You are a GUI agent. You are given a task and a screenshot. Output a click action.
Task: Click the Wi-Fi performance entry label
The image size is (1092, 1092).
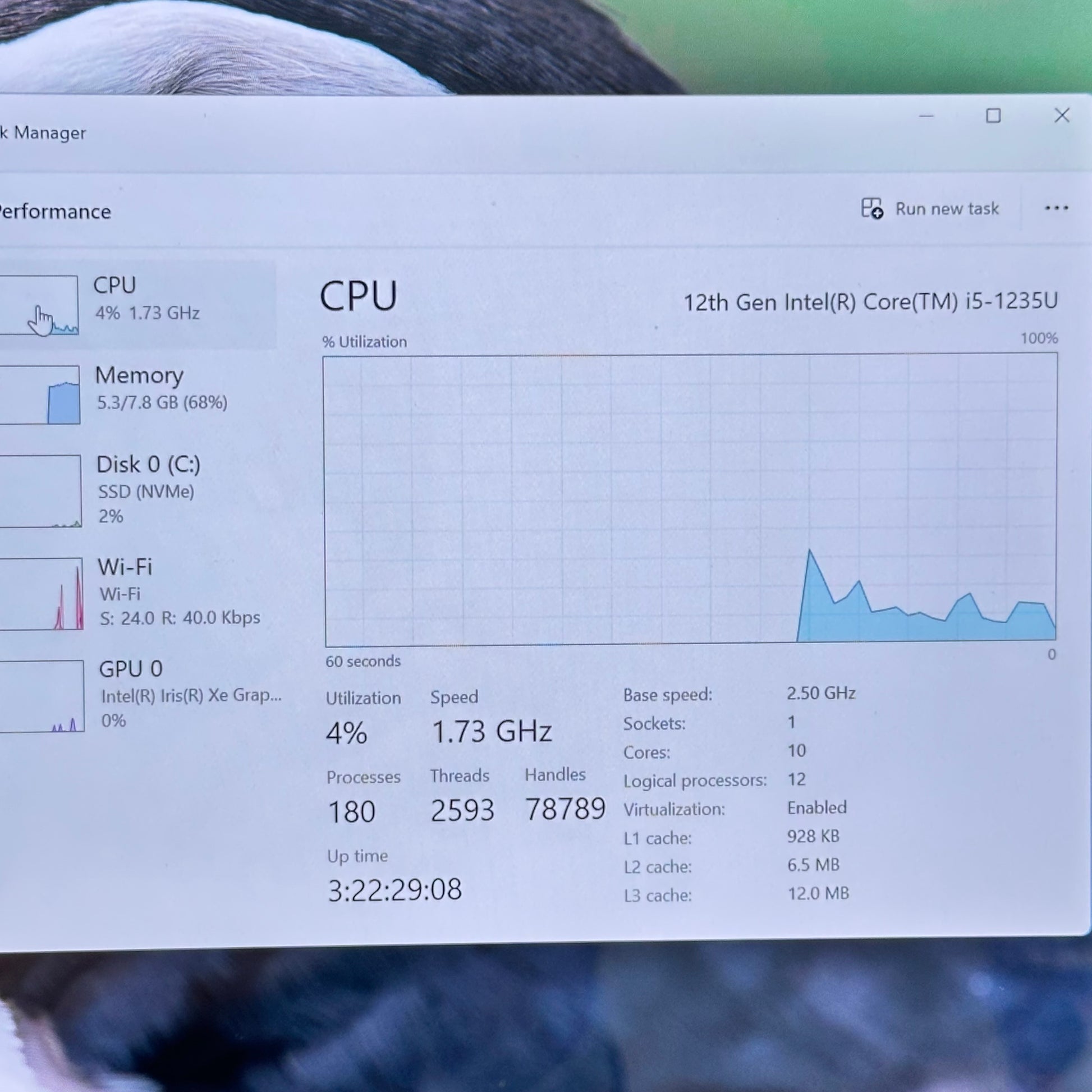click(x=125, y=566)
